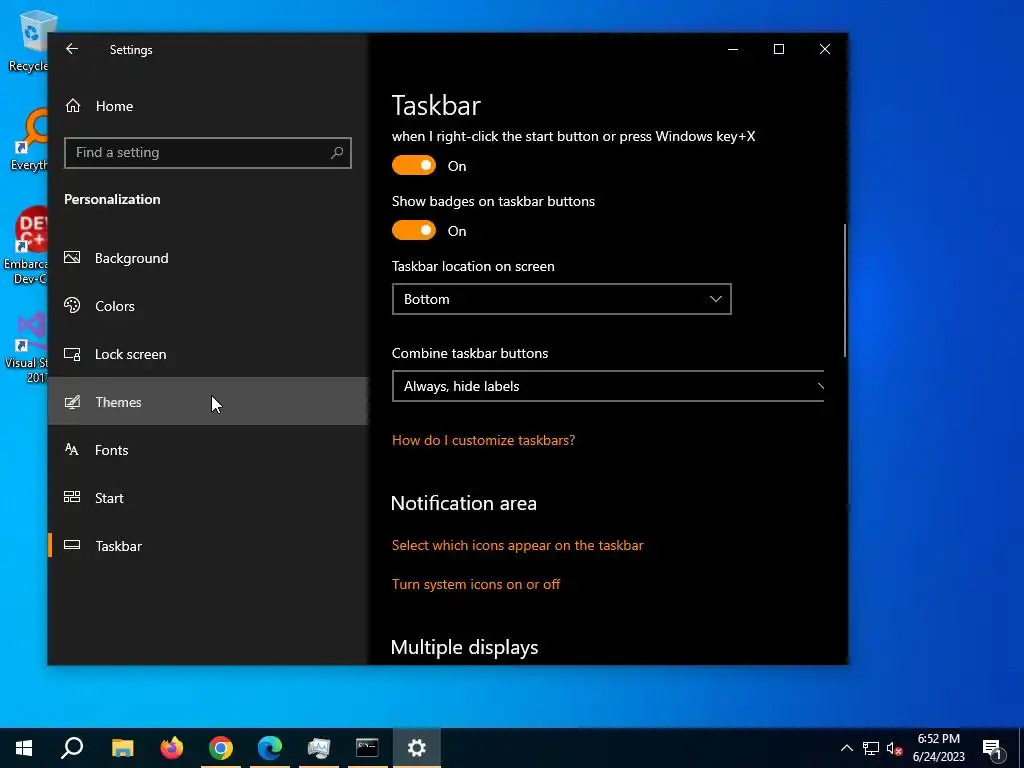
Task: Launch Microsoft Edge from the taskbar
Action: click(270, 748)
